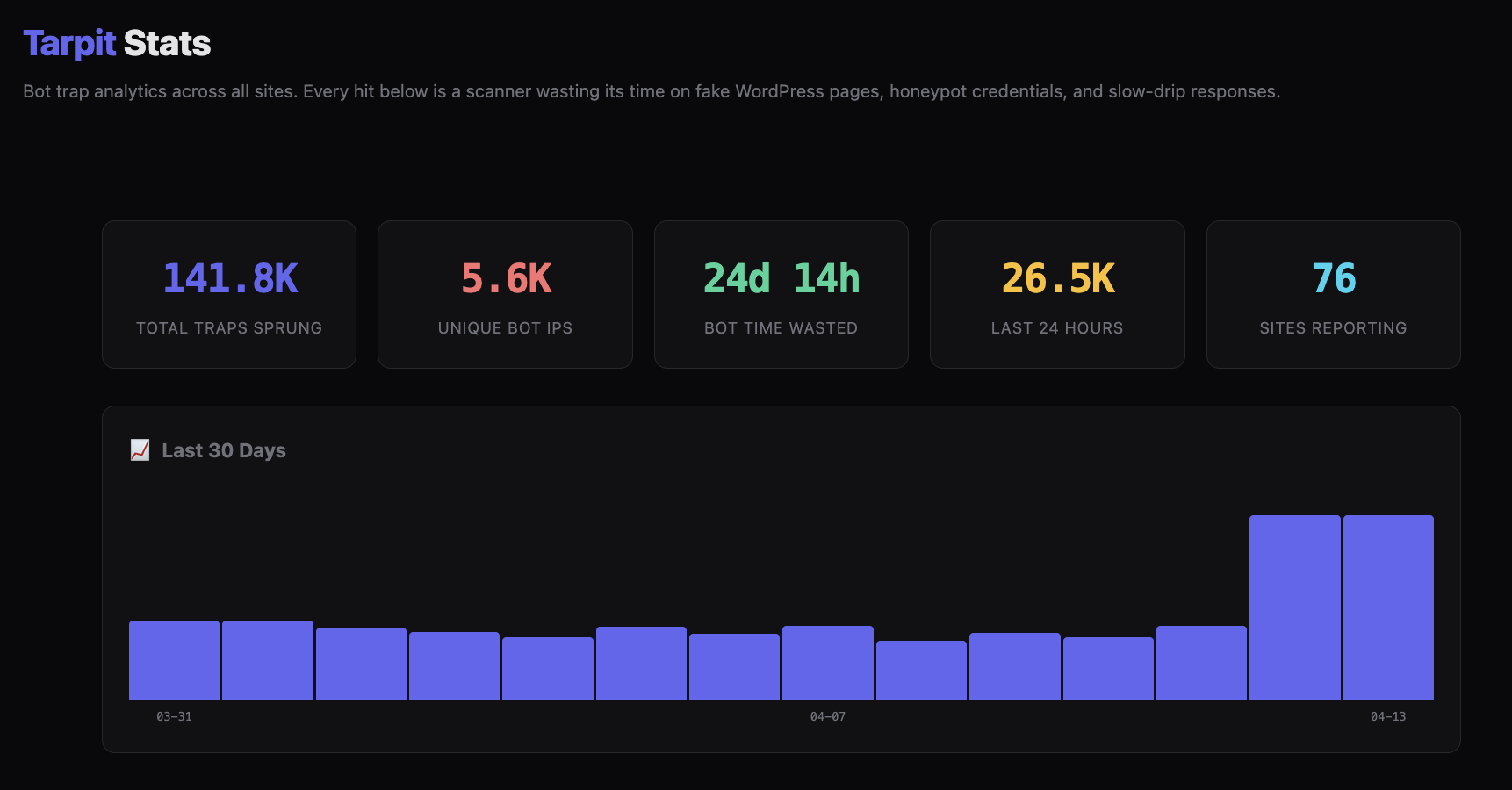Click the chart bar for 04-02
1512x790 pixels.
361,664
